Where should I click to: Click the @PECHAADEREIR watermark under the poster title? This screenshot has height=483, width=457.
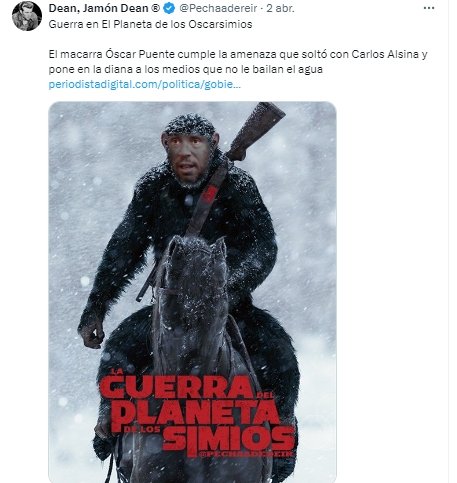[246, 454]
